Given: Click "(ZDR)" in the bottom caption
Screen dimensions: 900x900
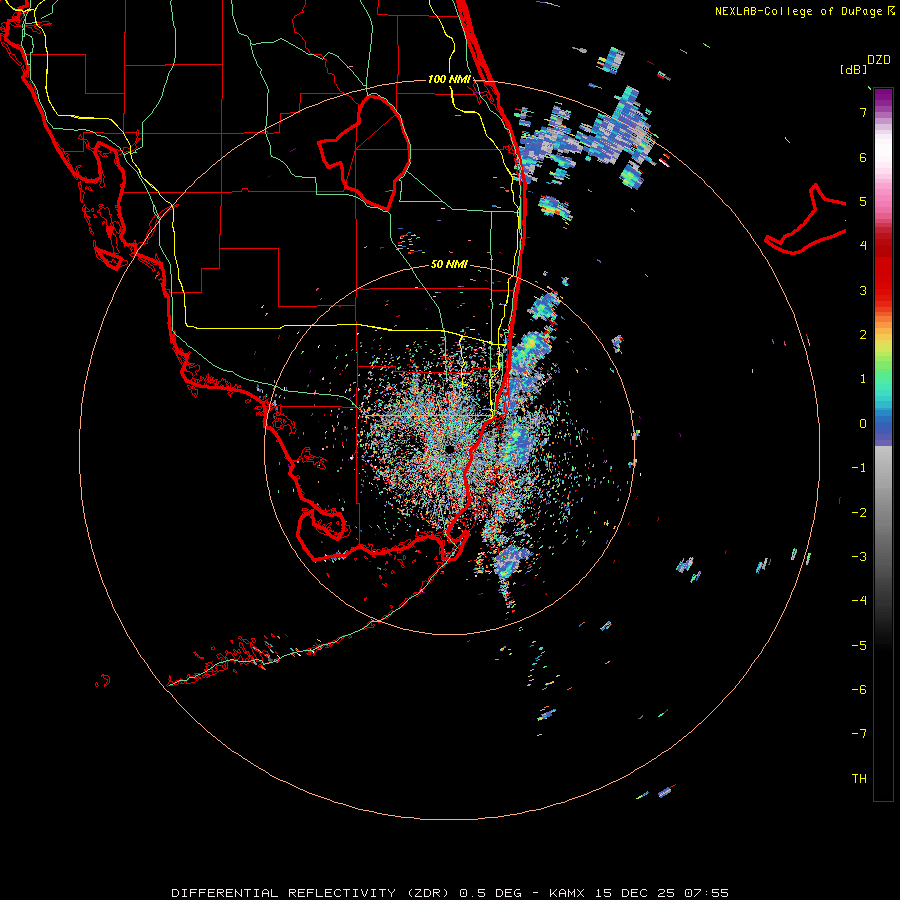Looking at the screenshot, I should (x=428, y=893).
